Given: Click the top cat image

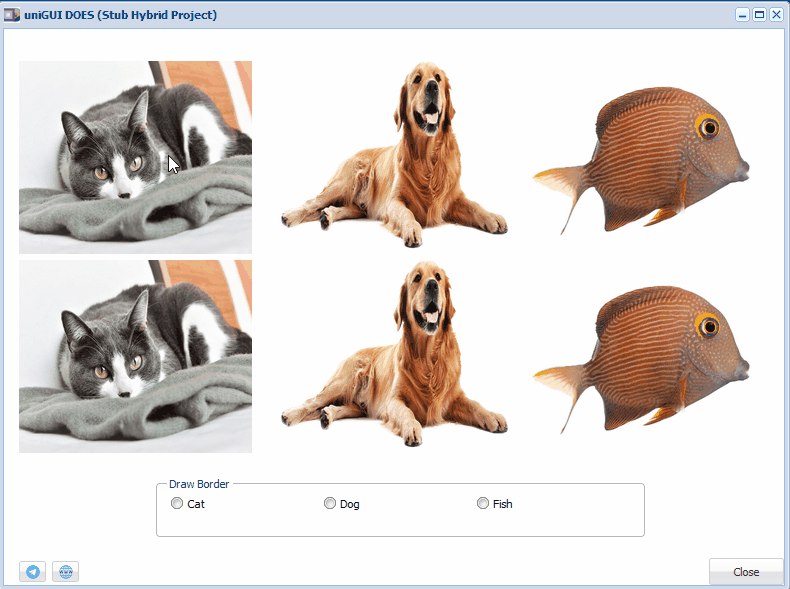Looking at the screenshot, I should click(136, 157).
